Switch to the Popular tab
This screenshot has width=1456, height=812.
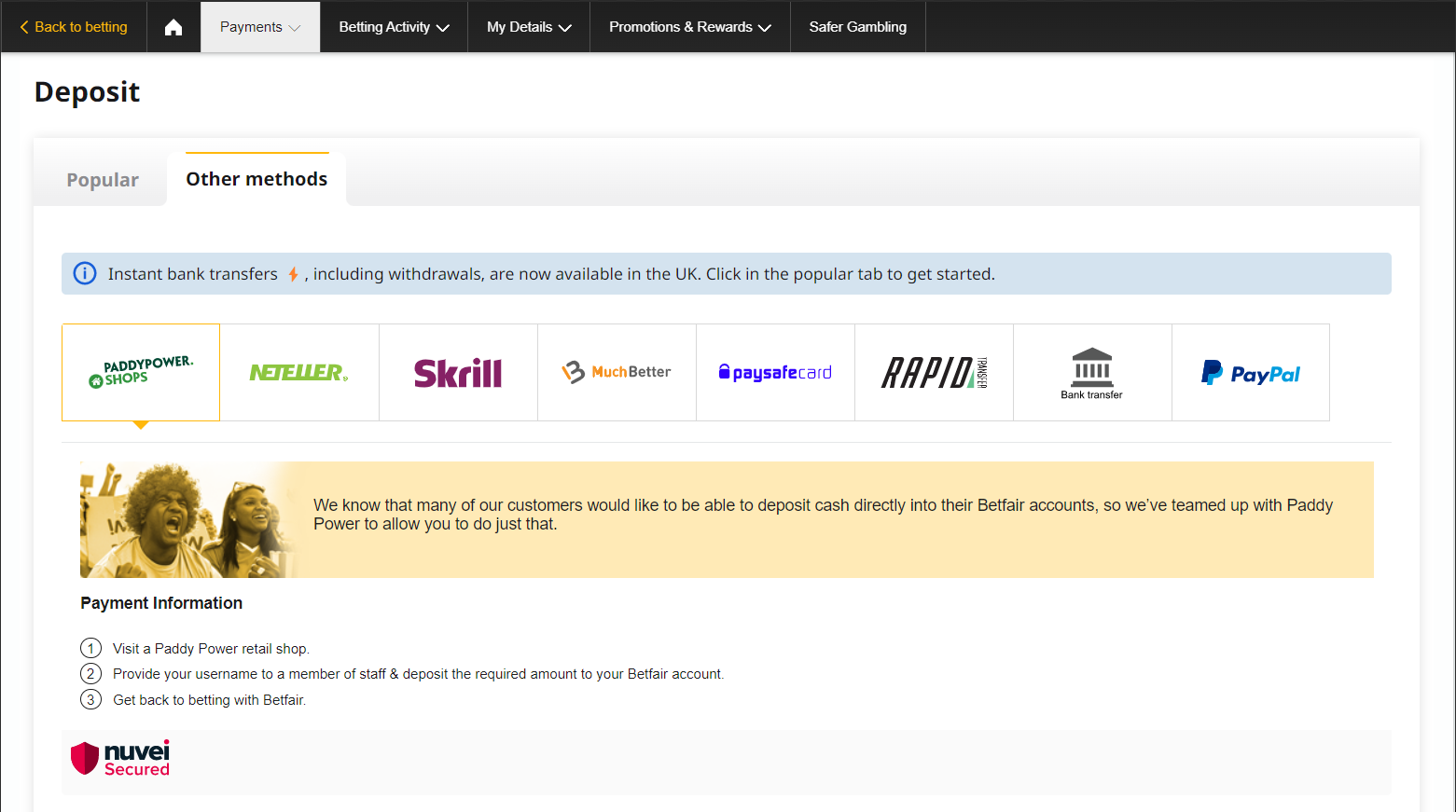click(103, 180)
